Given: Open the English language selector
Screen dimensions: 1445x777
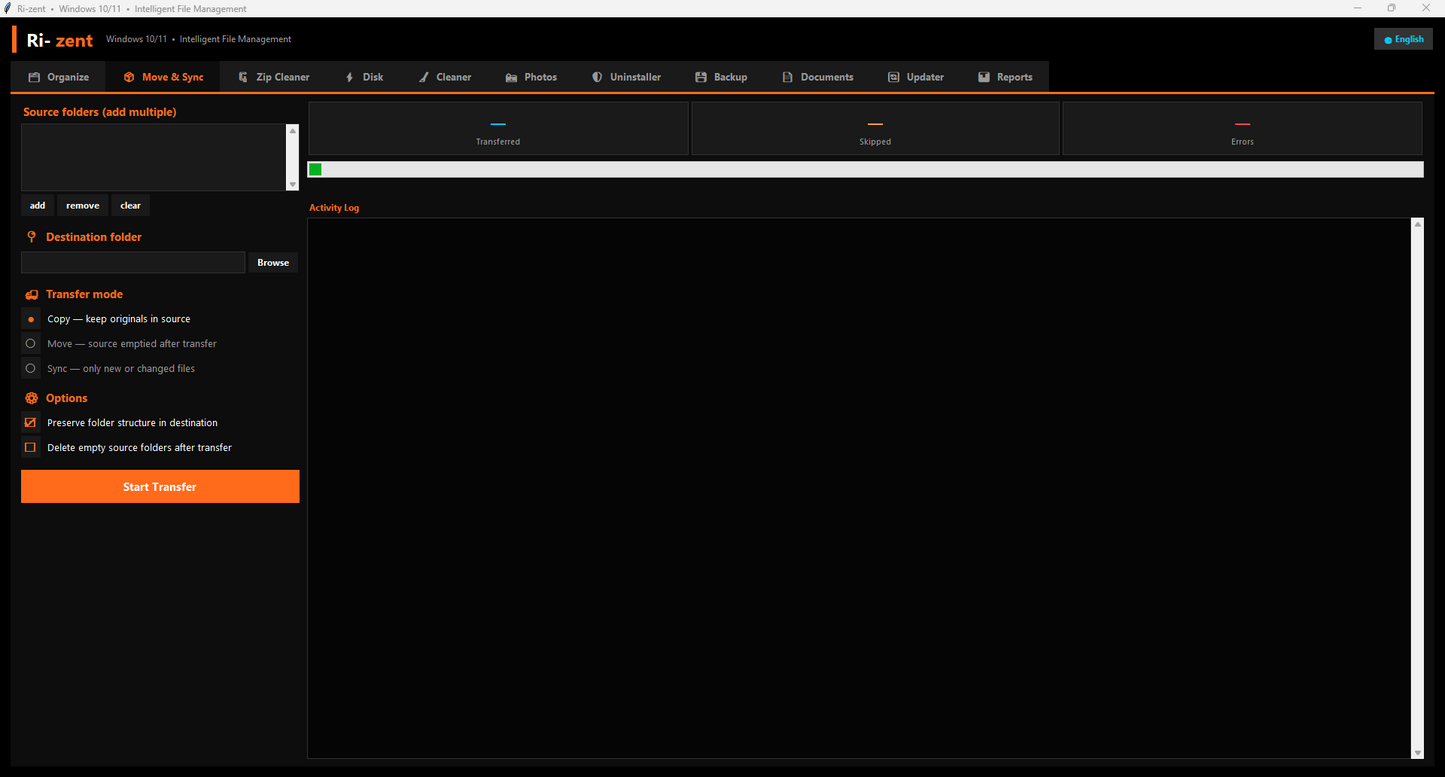Looking at the screenshot, I should [1403, 39].
